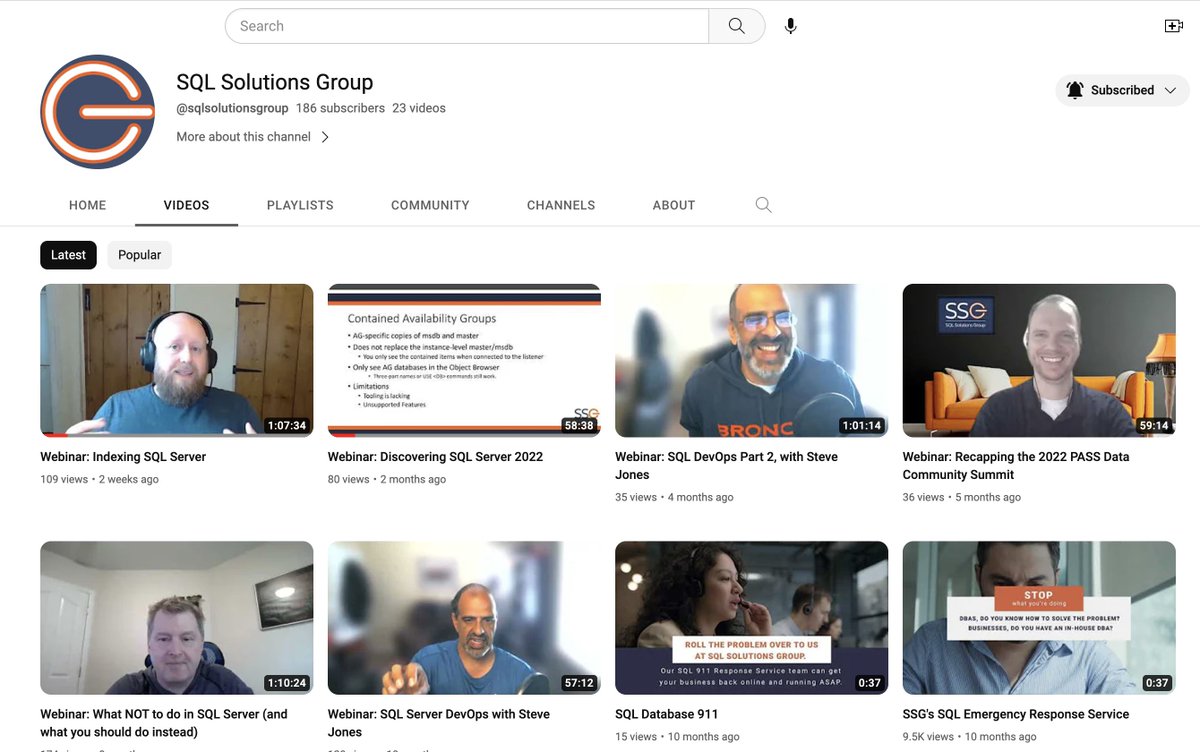Open channel search magnifier beside About tab
The height and width of the screenshot is (752, 1200).
(x=763, y=205)
